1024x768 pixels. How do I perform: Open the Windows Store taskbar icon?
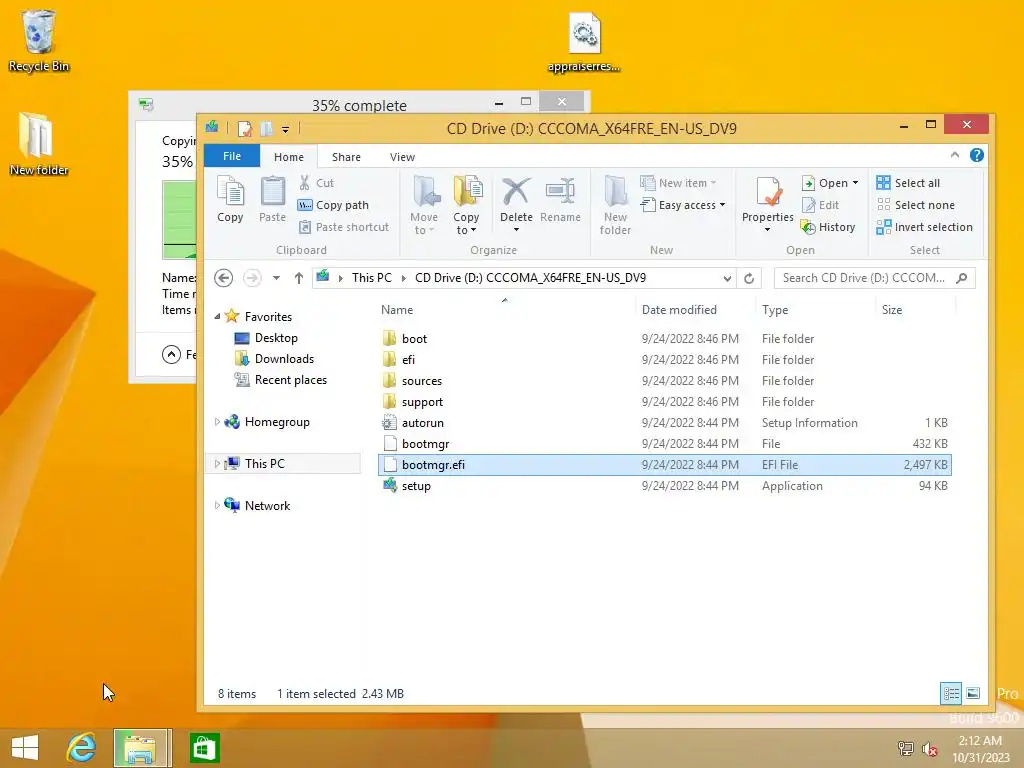(x=204, y=748)
